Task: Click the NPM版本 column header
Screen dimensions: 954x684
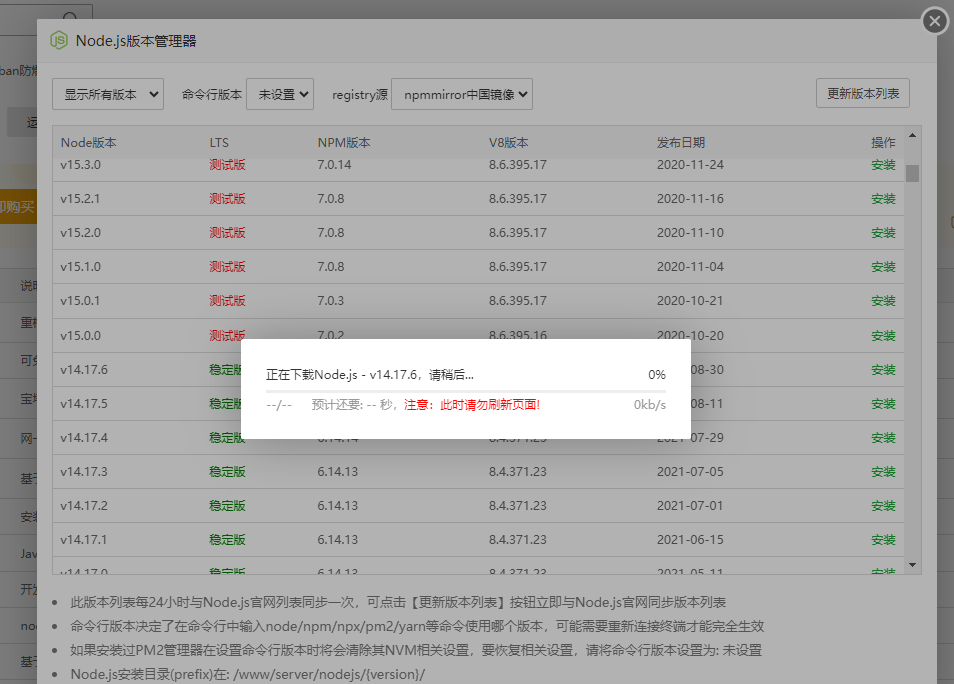Action: pyautogui.click(x=344, y=143)
